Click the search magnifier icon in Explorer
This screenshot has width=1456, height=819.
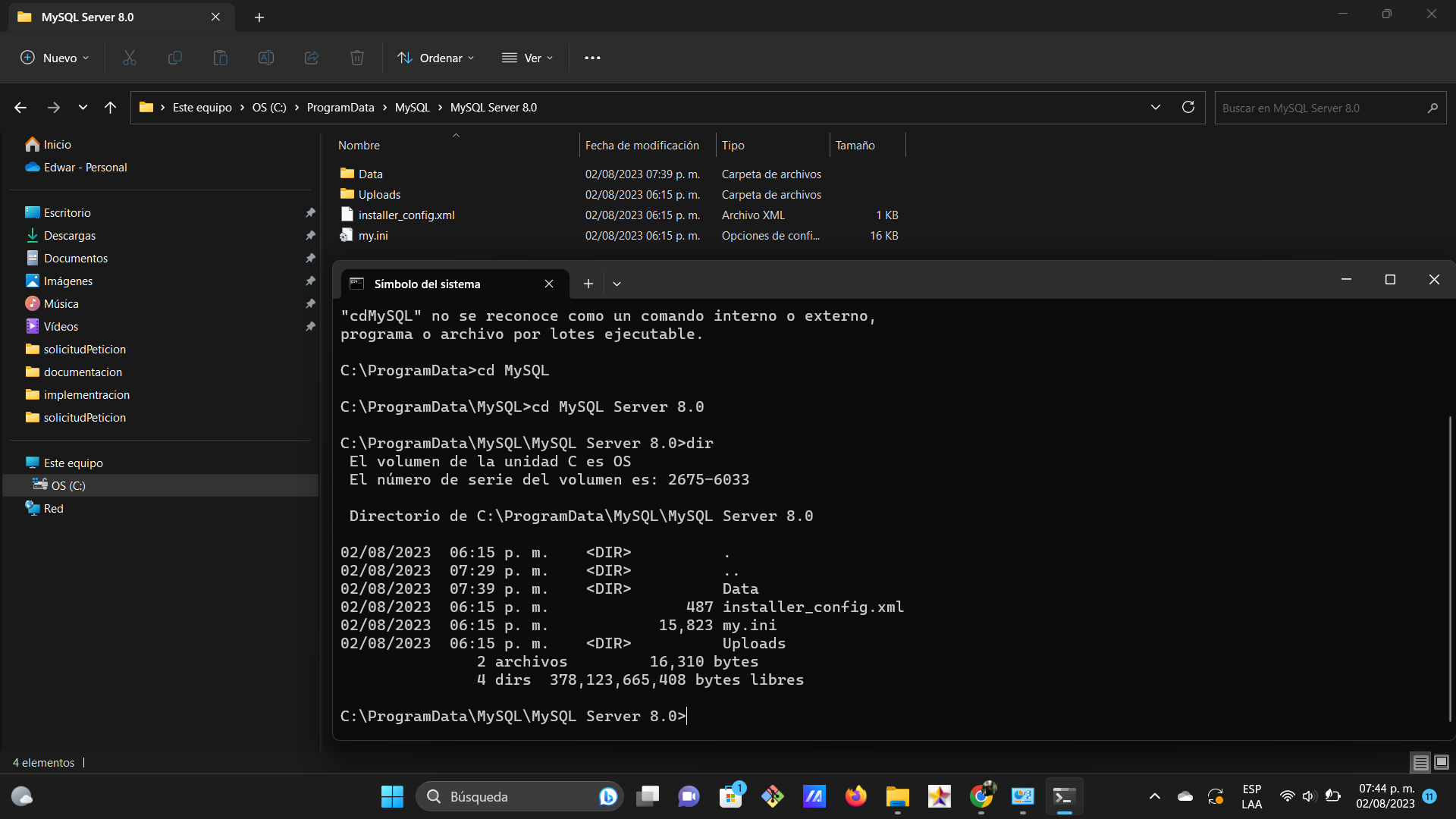tap(1432, 108)
